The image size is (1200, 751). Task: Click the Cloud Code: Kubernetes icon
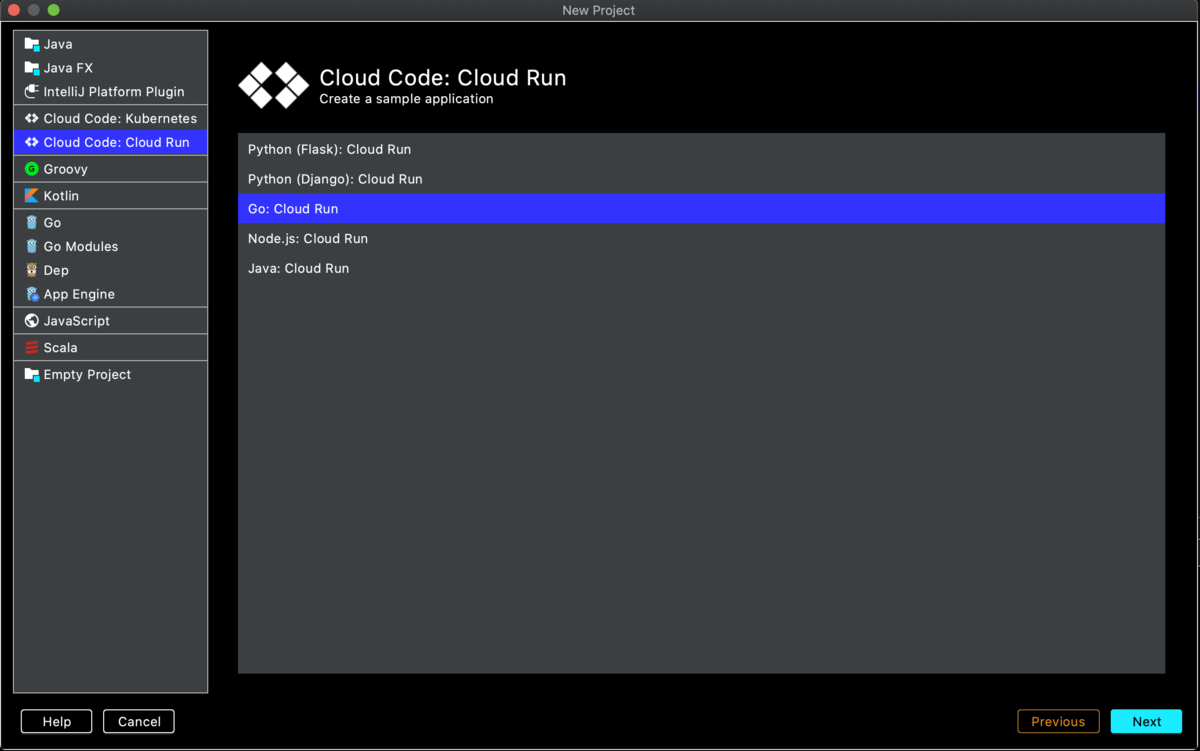[32, 118]
